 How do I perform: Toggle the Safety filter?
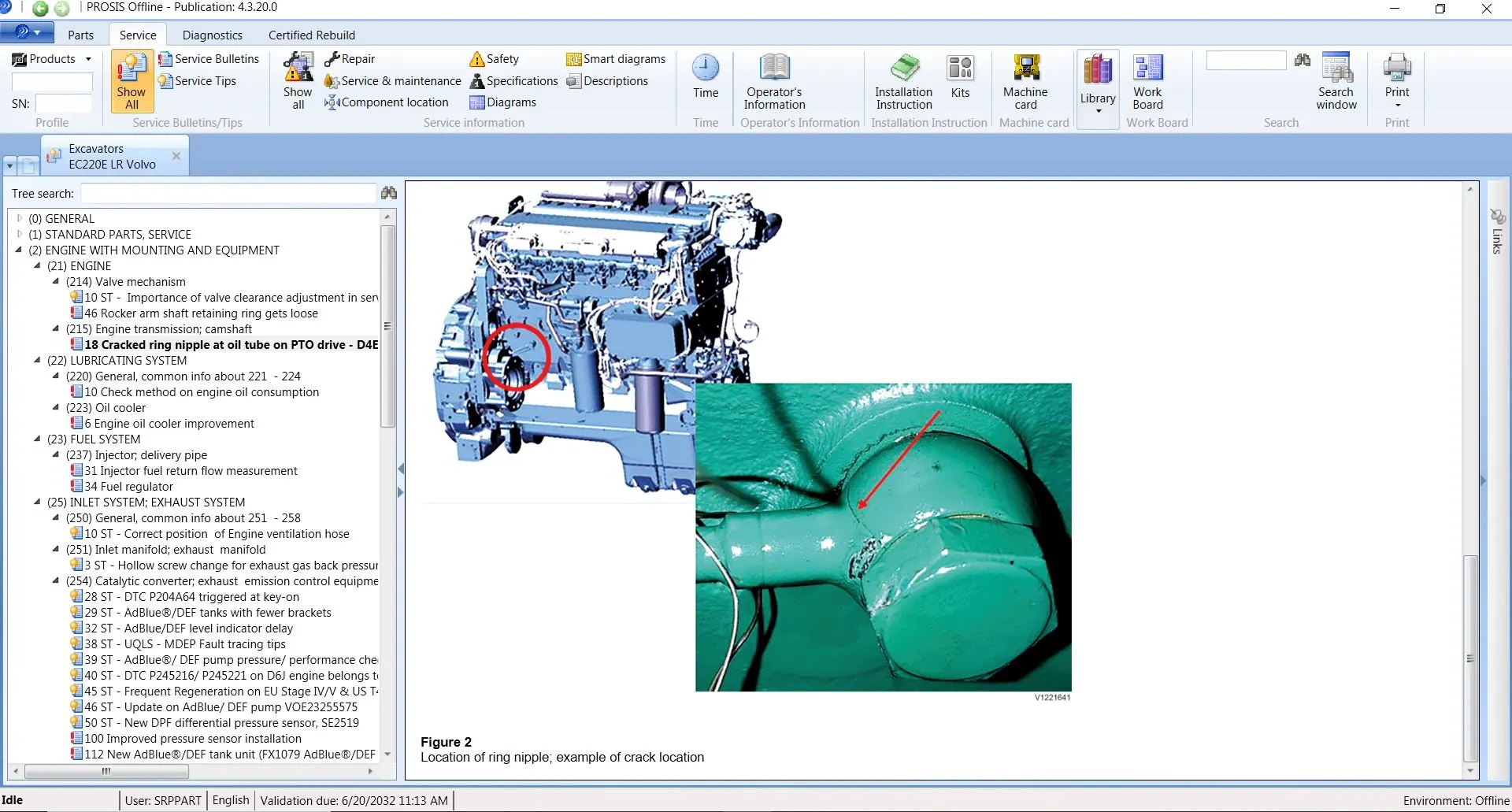click(494, 59)
